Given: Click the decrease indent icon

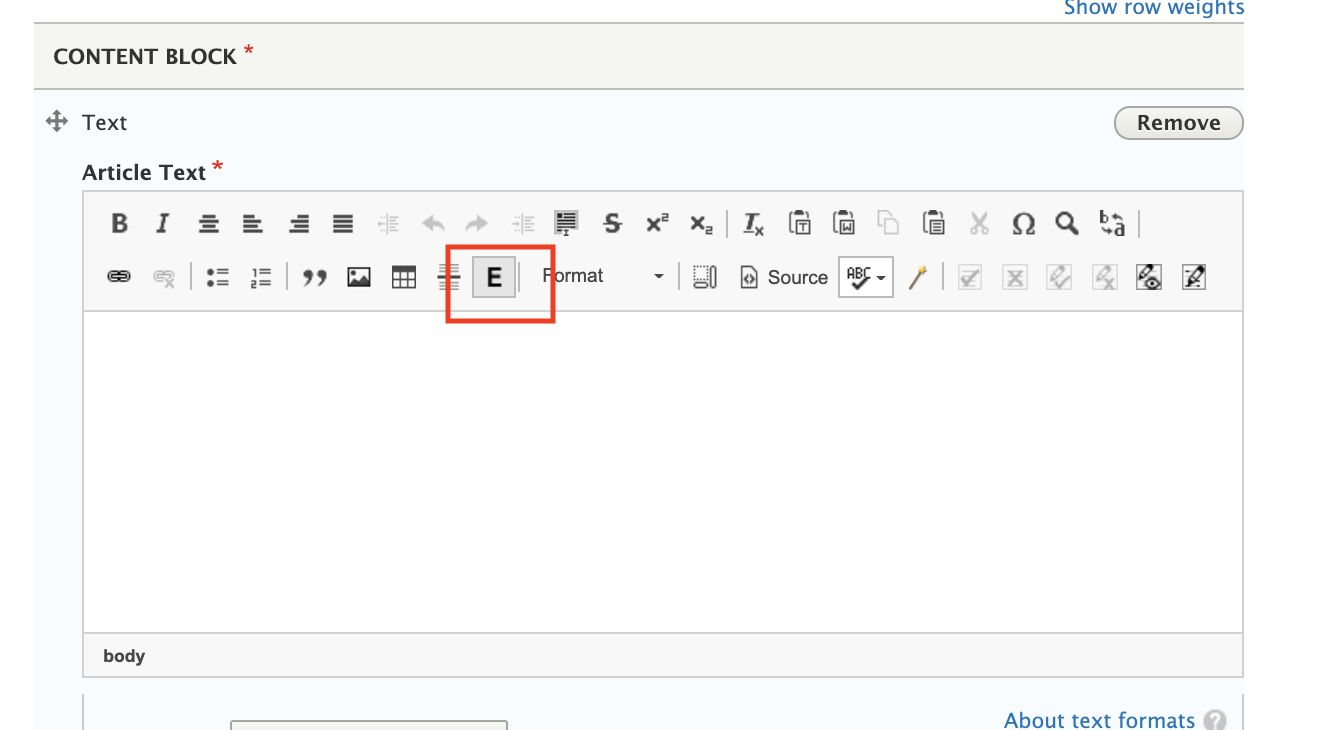Looking at the screenshot, I should click(388, 223).
